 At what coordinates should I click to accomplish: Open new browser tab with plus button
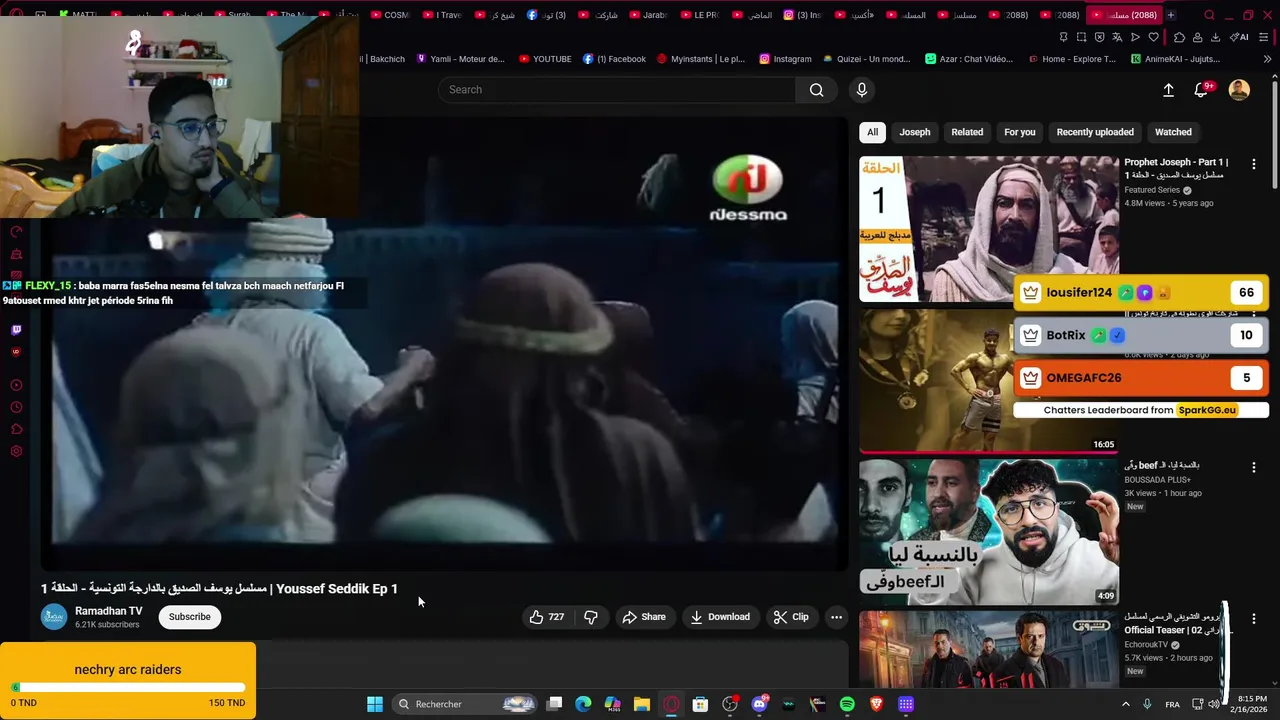(1171, 15)
